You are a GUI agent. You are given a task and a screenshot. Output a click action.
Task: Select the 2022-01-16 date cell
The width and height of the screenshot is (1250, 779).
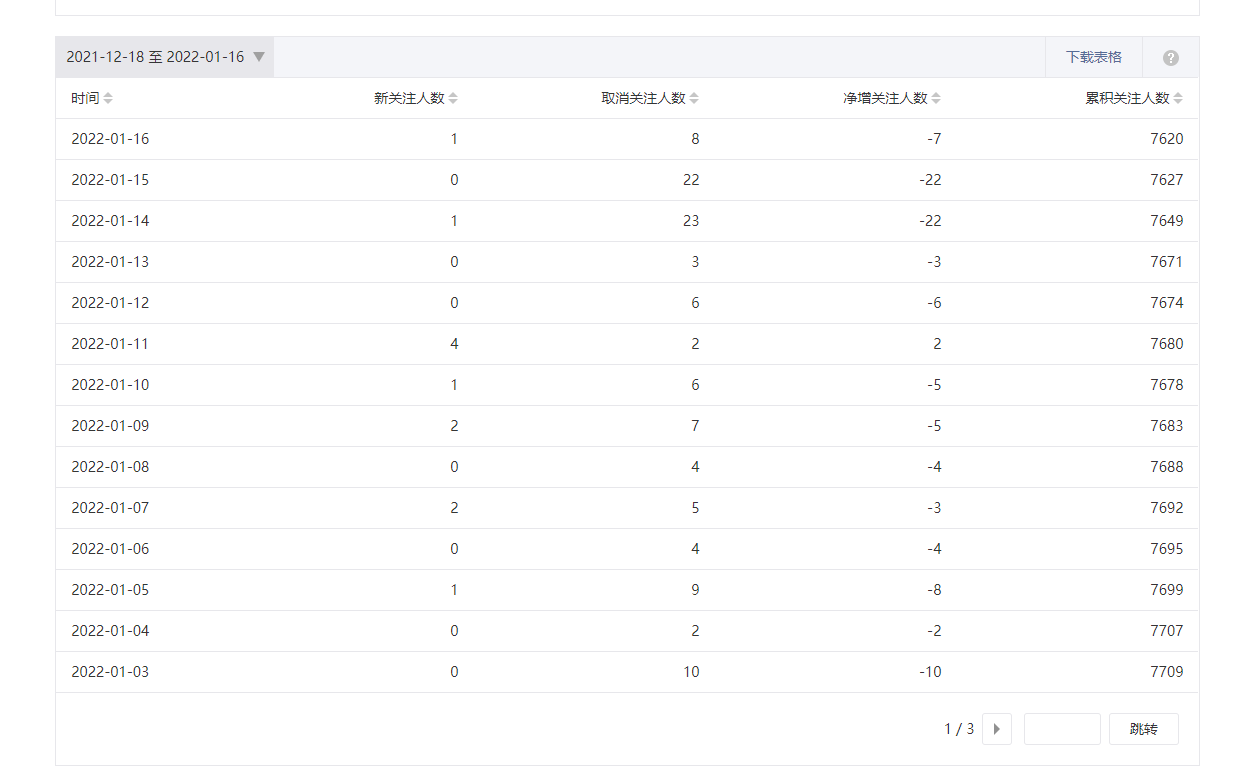tap(110, 139)
